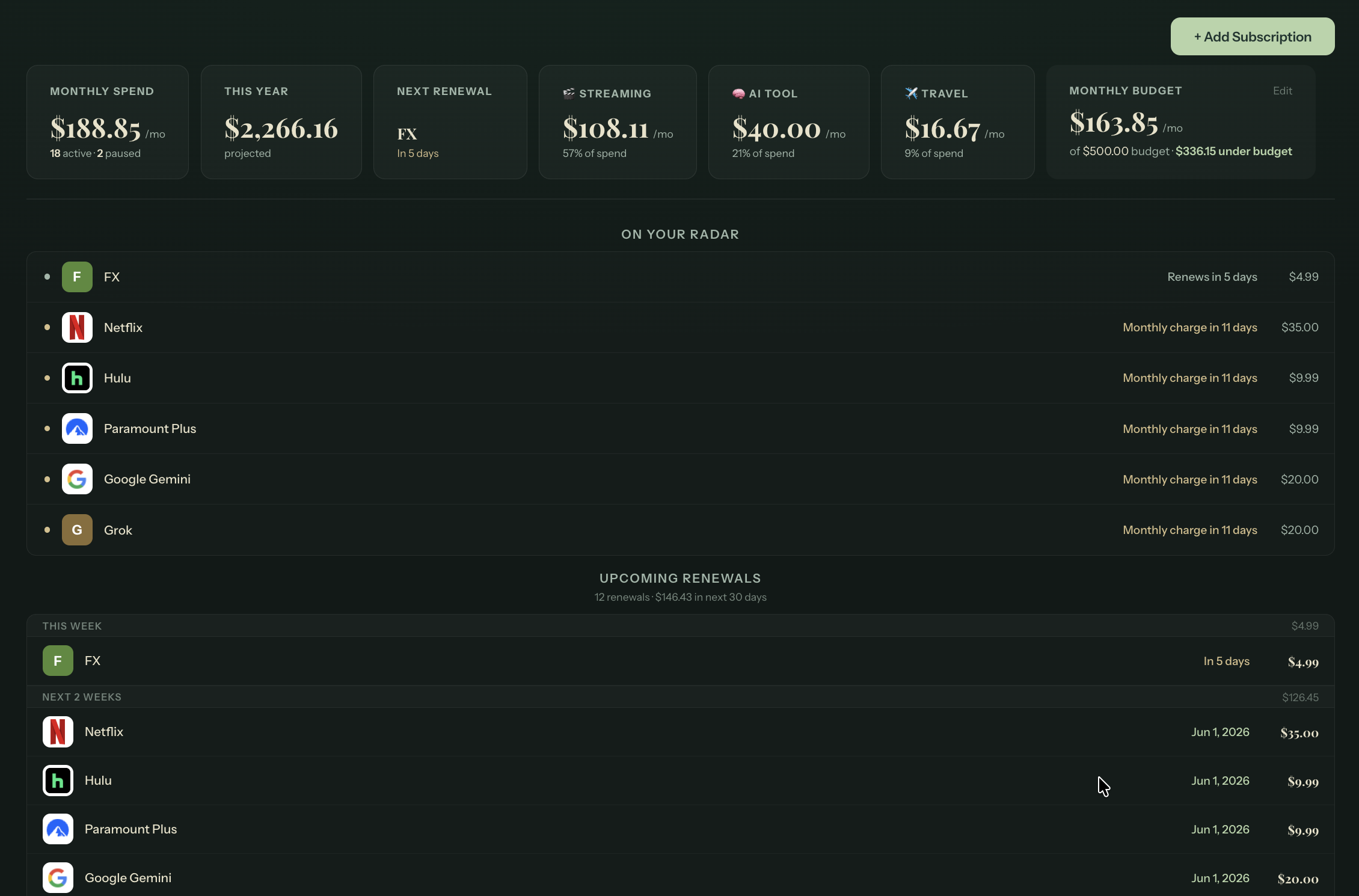Click the Next 2 Weeks group header
The image size is (1359, 896).
pos(681,697)
